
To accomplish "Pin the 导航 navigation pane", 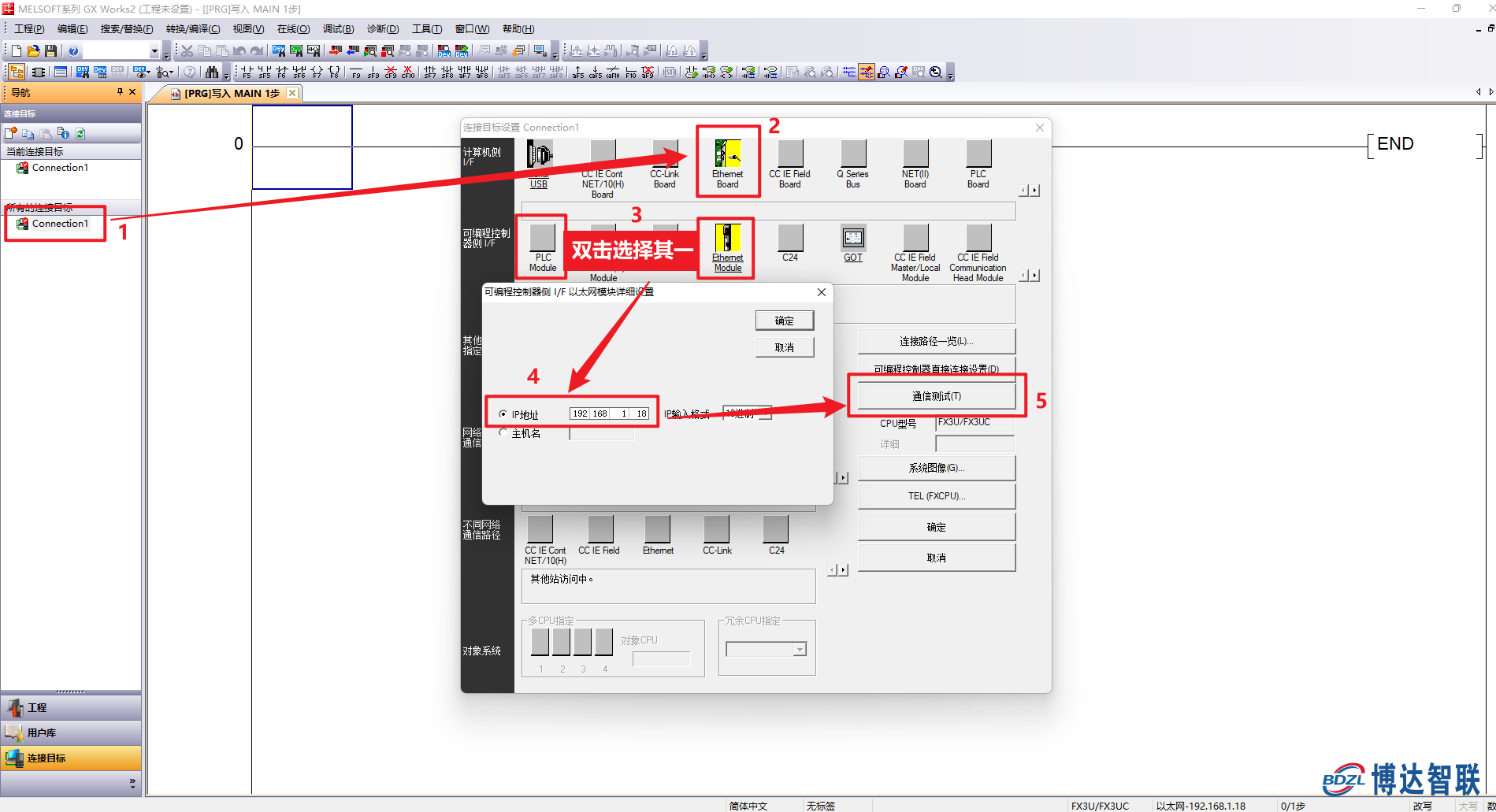I will (x=120, y=92).
